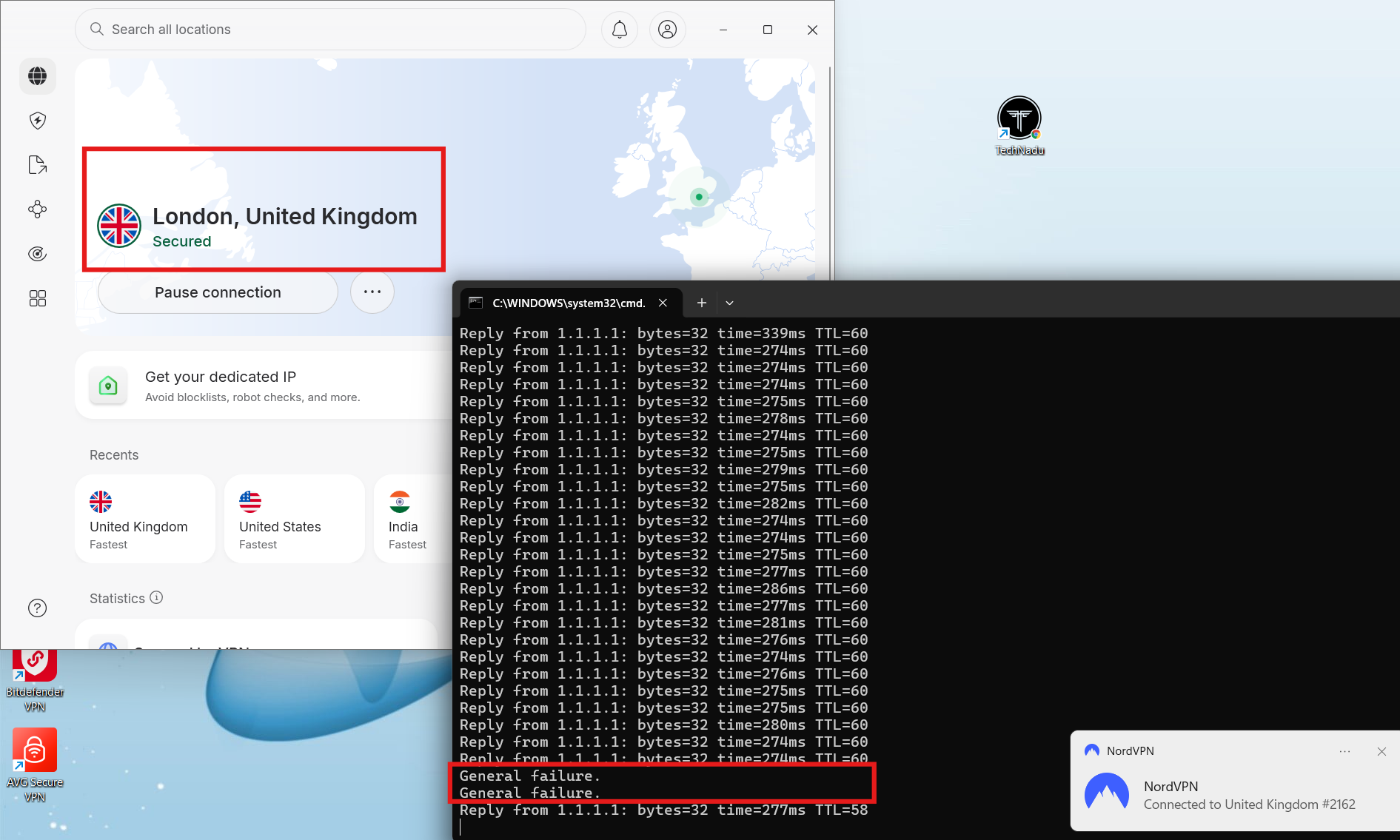Maximize the NordVPN window
Viewport: 1400px width, 840px height.
click(x=768, y=30)
